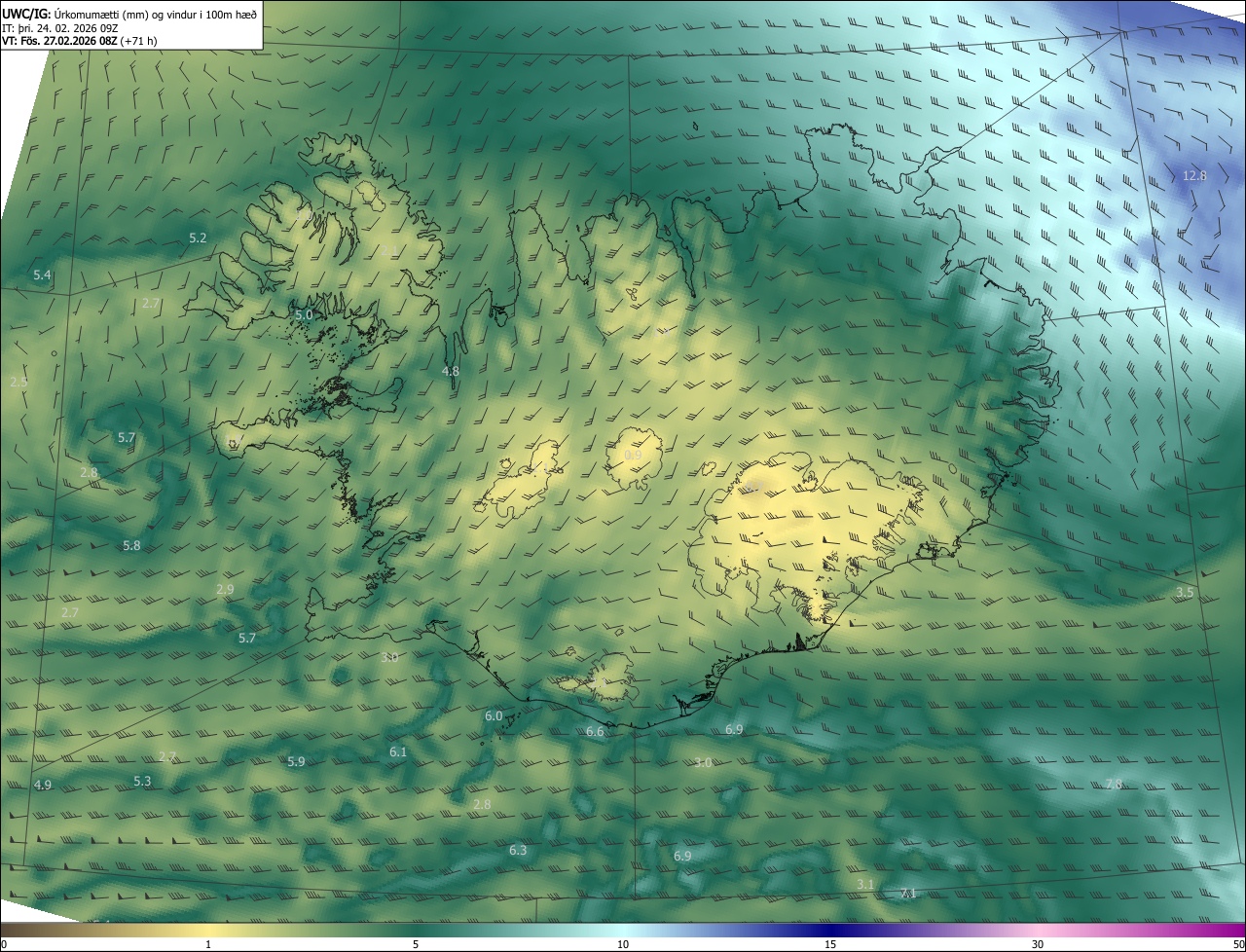The width and height of the screenshot is (1246, 952).
Task: Click the 3.5 value label on the map
Action: (x=1185, y=592)
